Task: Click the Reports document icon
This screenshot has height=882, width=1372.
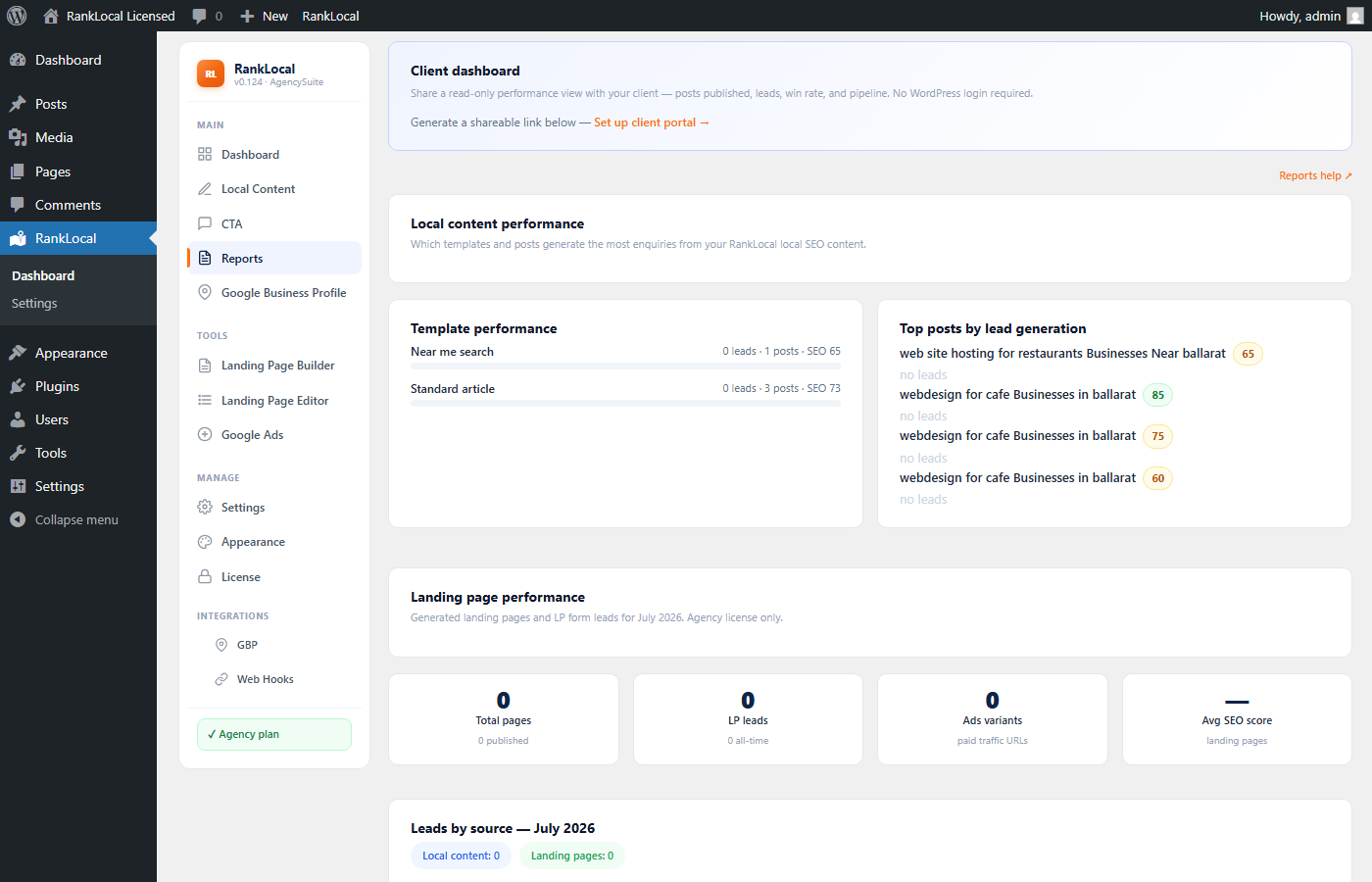Action: pyautogui.click(x=205, y=258)
